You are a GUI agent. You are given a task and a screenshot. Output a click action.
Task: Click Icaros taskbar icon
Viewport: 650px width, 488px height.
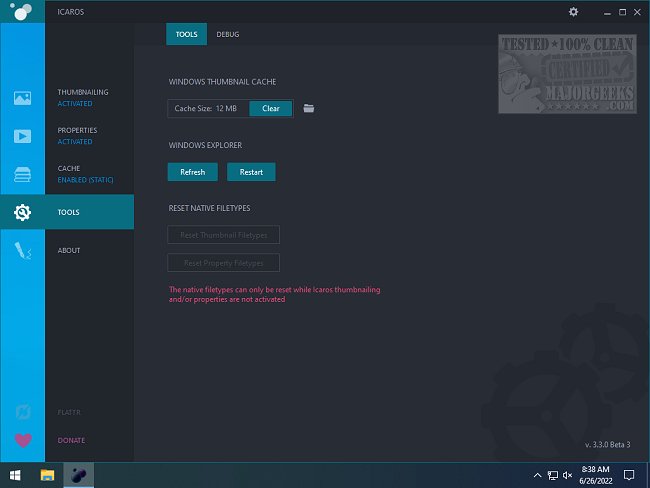[79, 475]
